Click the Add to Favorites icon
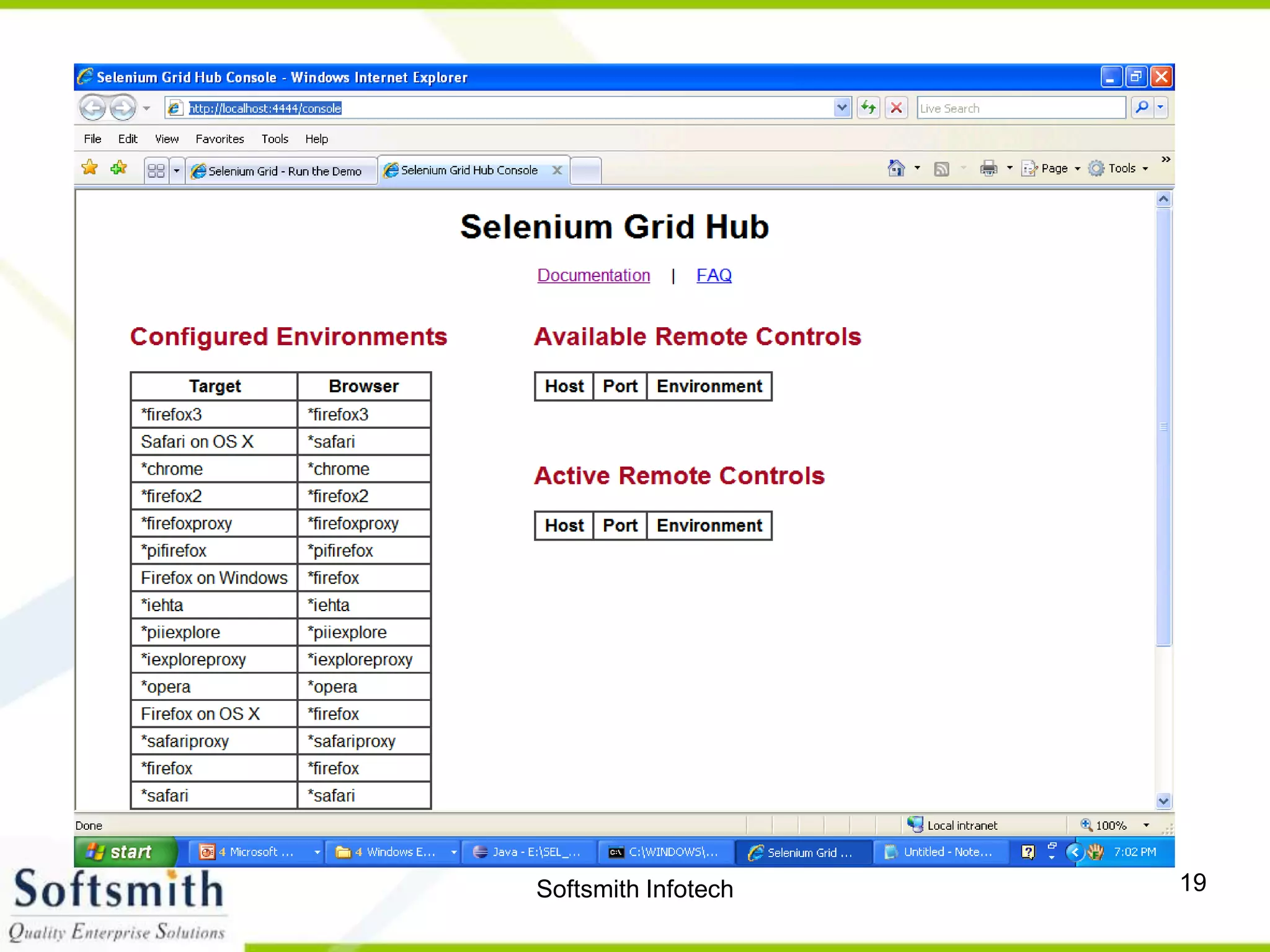 [118, 167]
